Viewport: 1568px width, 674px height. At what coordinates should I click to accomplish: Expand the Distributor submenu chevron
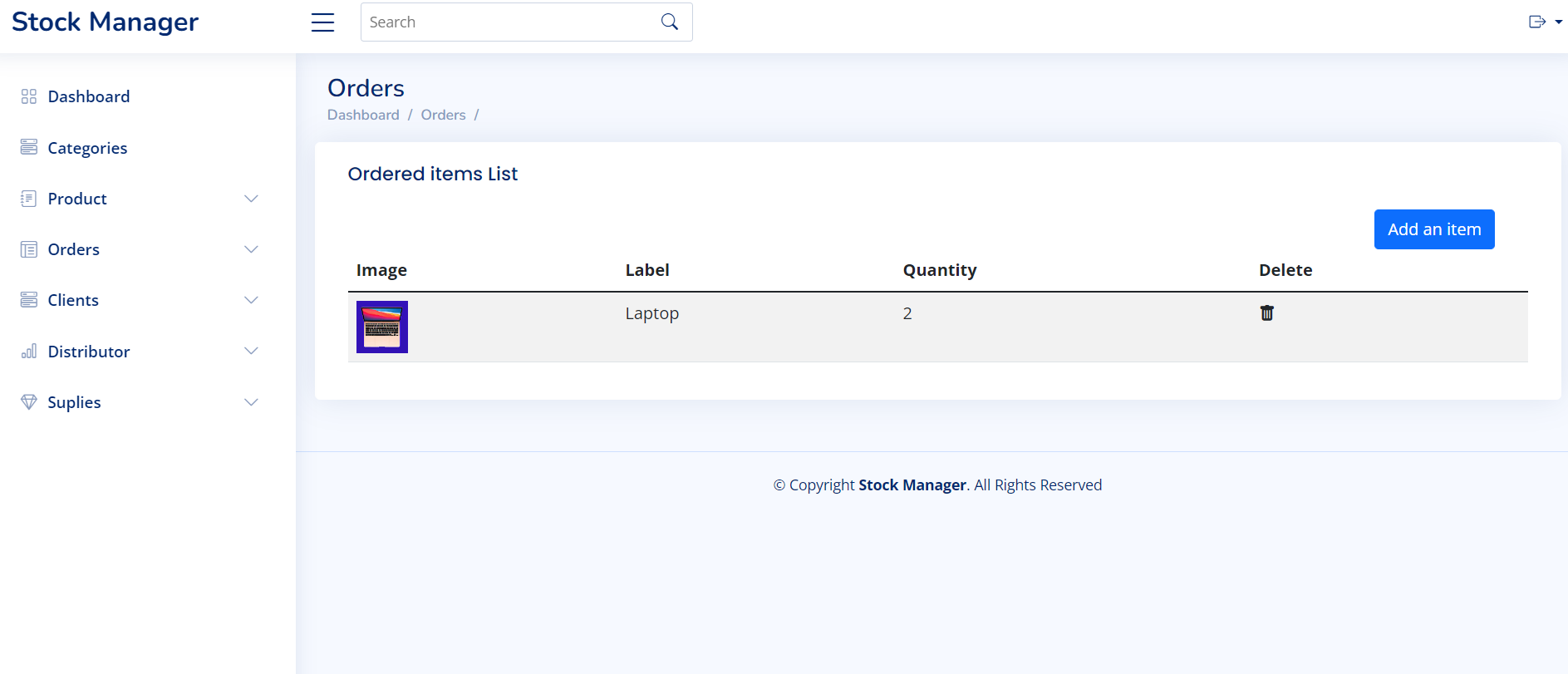pos(251,351)
